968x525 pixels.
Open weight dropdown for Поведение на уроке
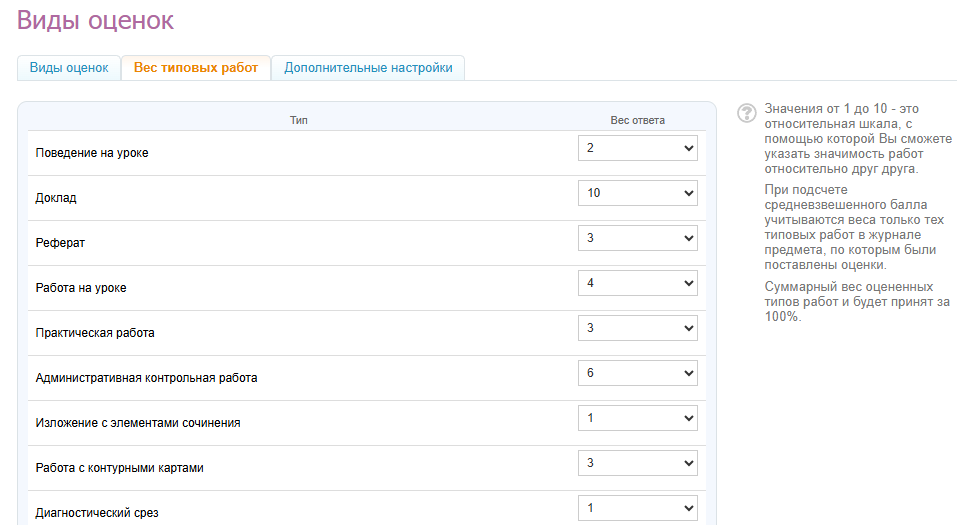pos(638,148)
